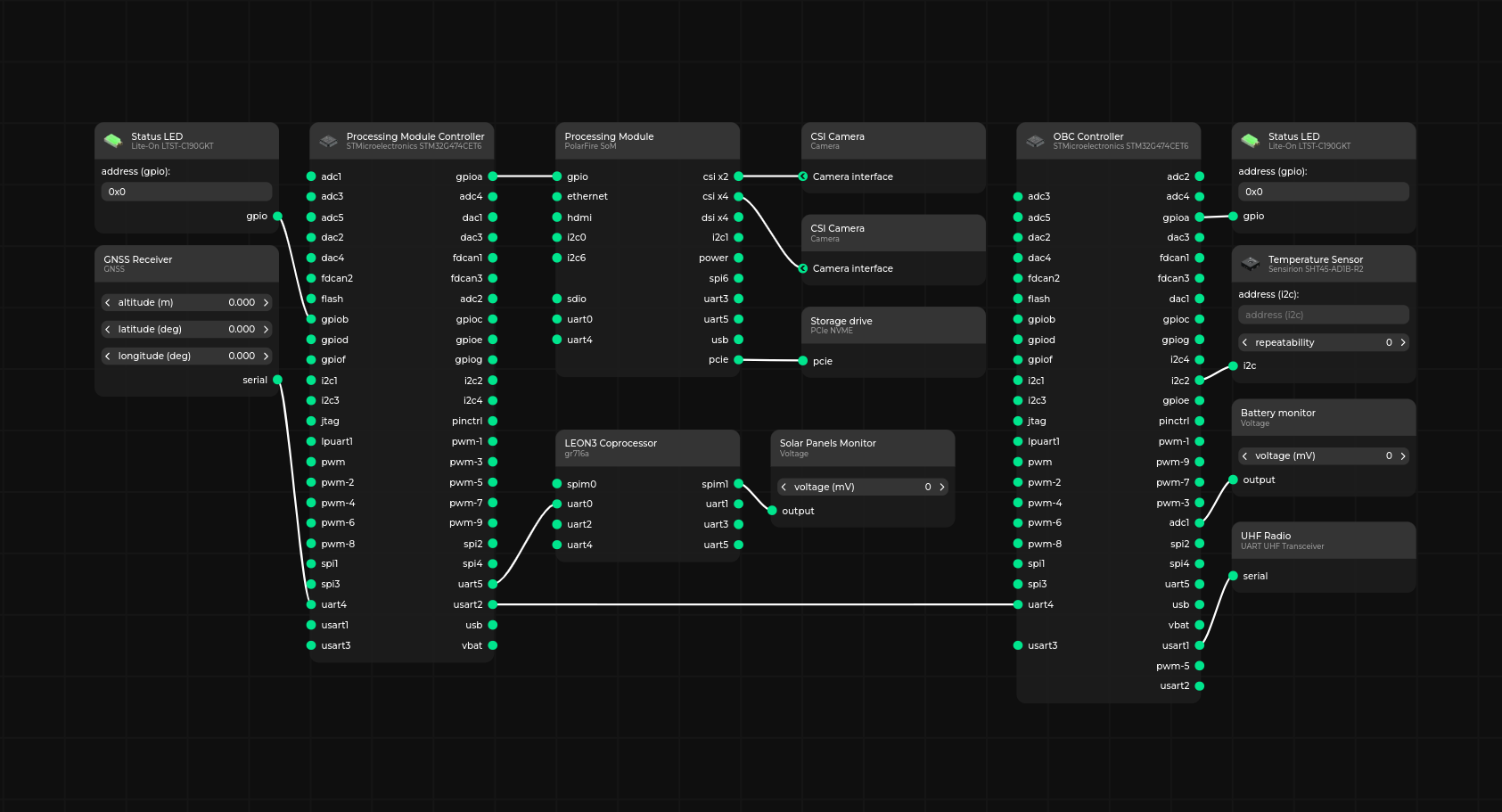
Task: Click the gpio port on the right Status LED node
Action: 1234,217
